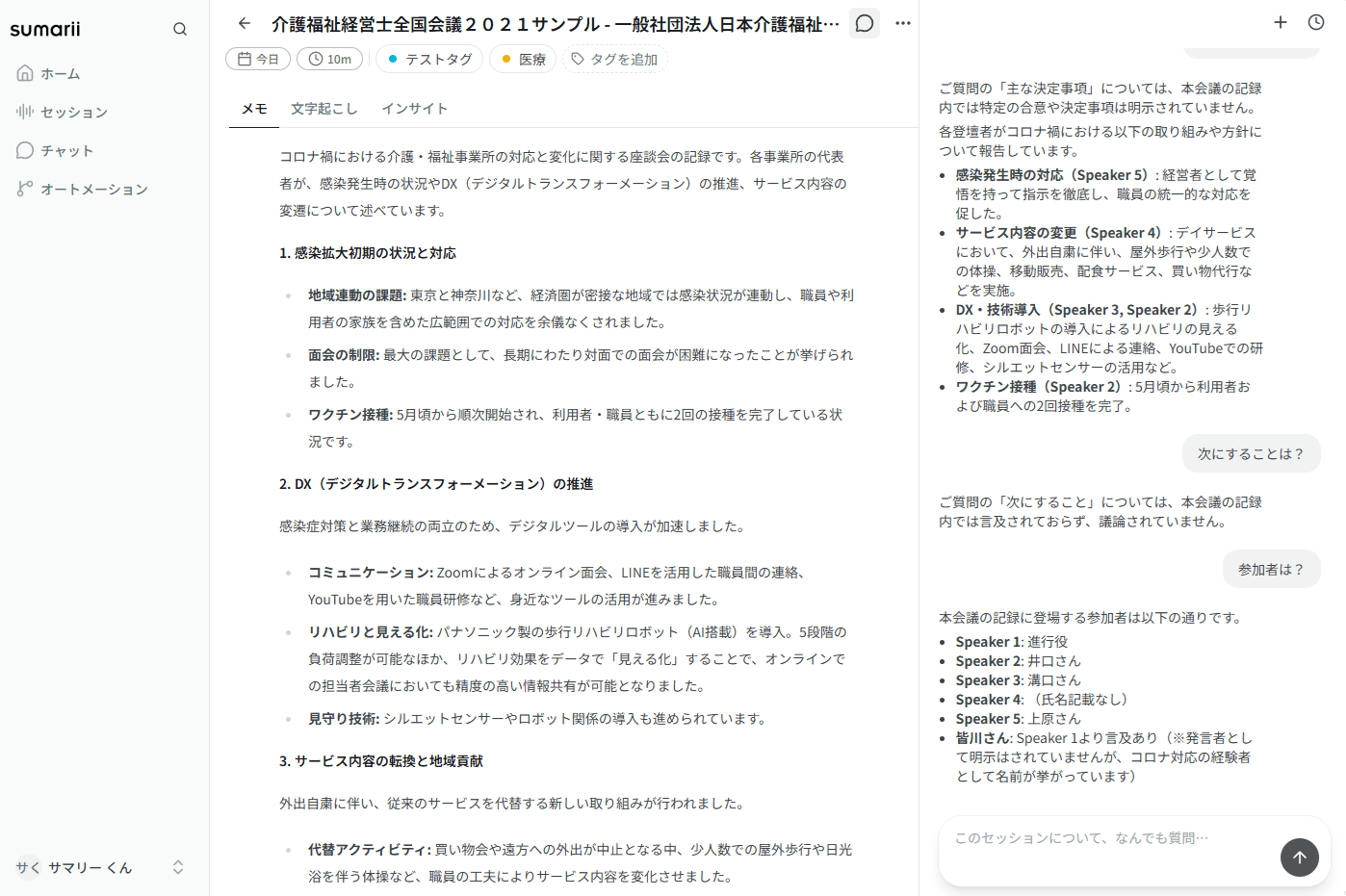Click the calendar icon in 今日 chip
The height and width of the screenshot is (896, 1346).
245,59
